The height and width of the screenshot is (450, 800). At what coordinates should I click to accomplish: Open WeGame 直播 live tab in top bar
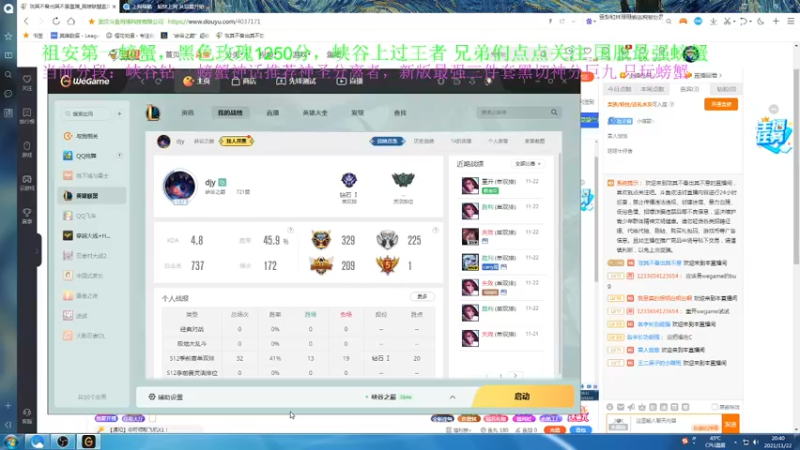349,81
